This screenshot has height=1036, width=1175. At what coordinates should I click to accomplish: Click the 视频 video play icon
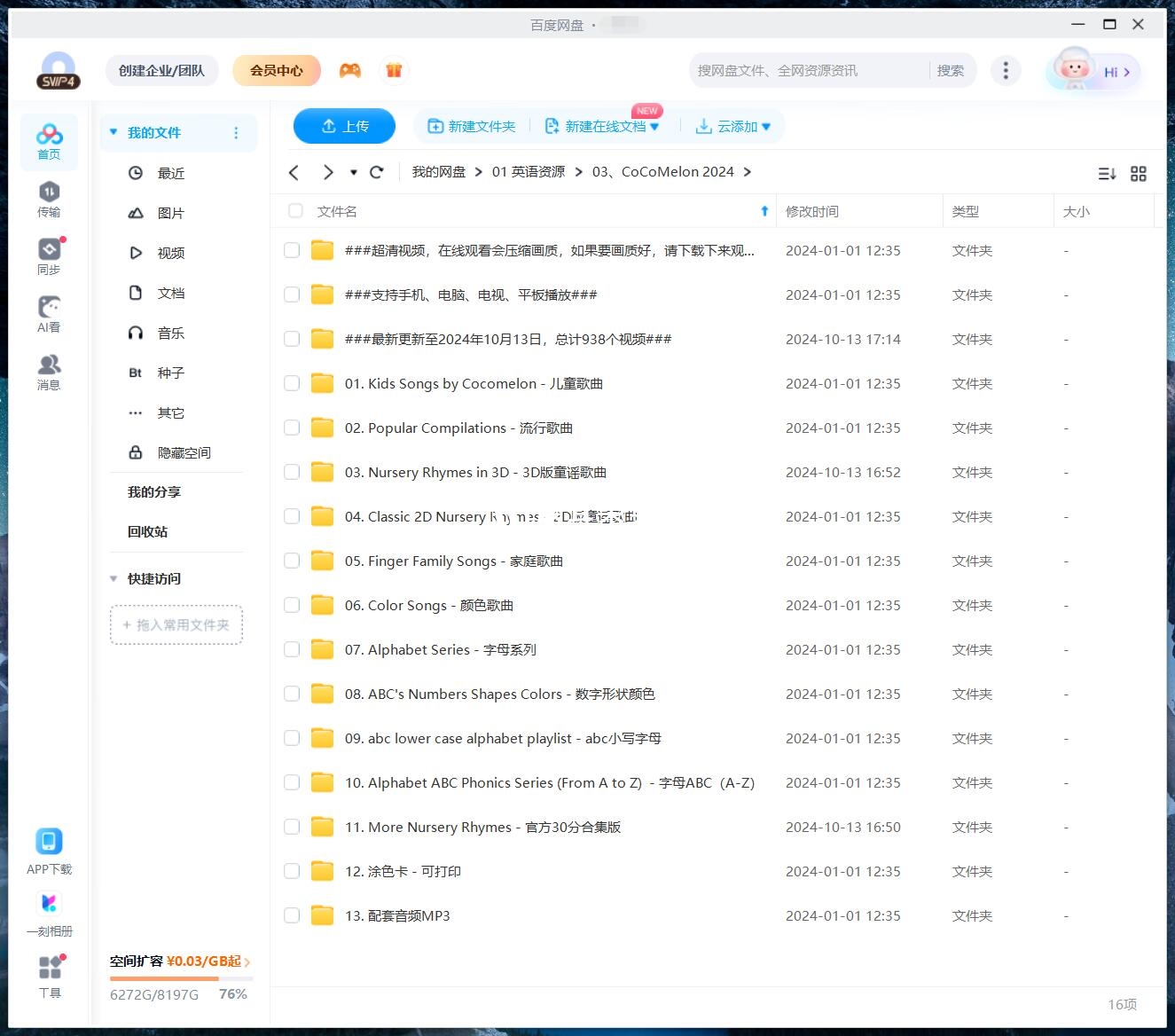136,253
